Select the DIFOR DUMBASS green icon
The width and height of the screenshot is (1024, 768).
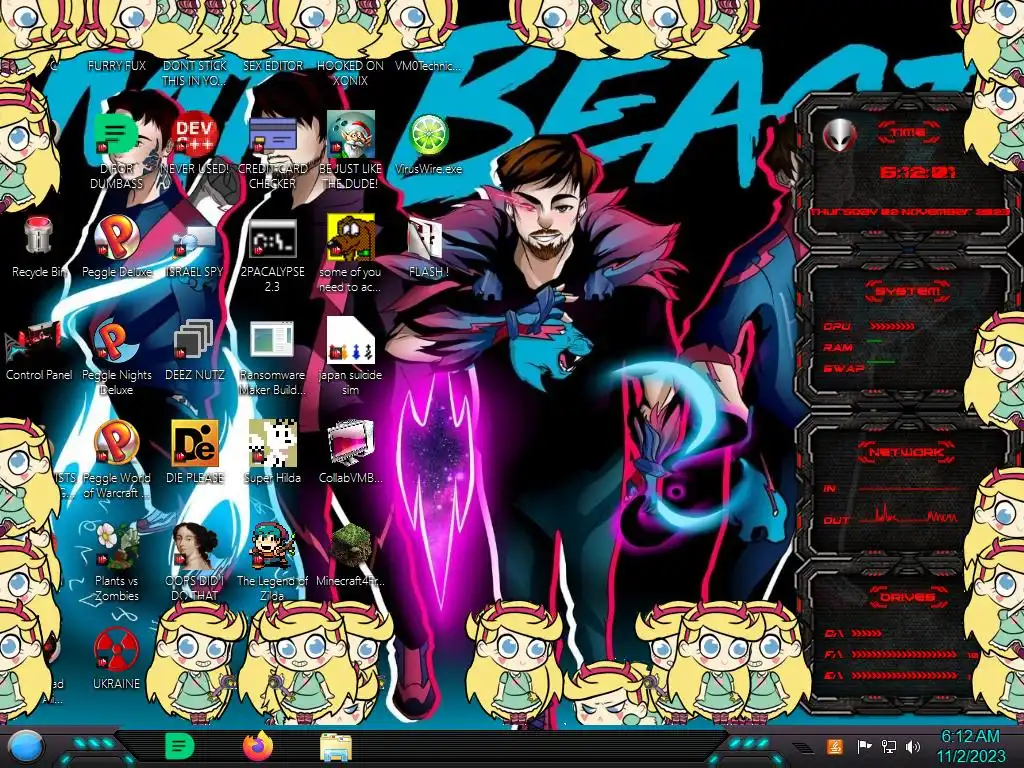pos(116,134)
